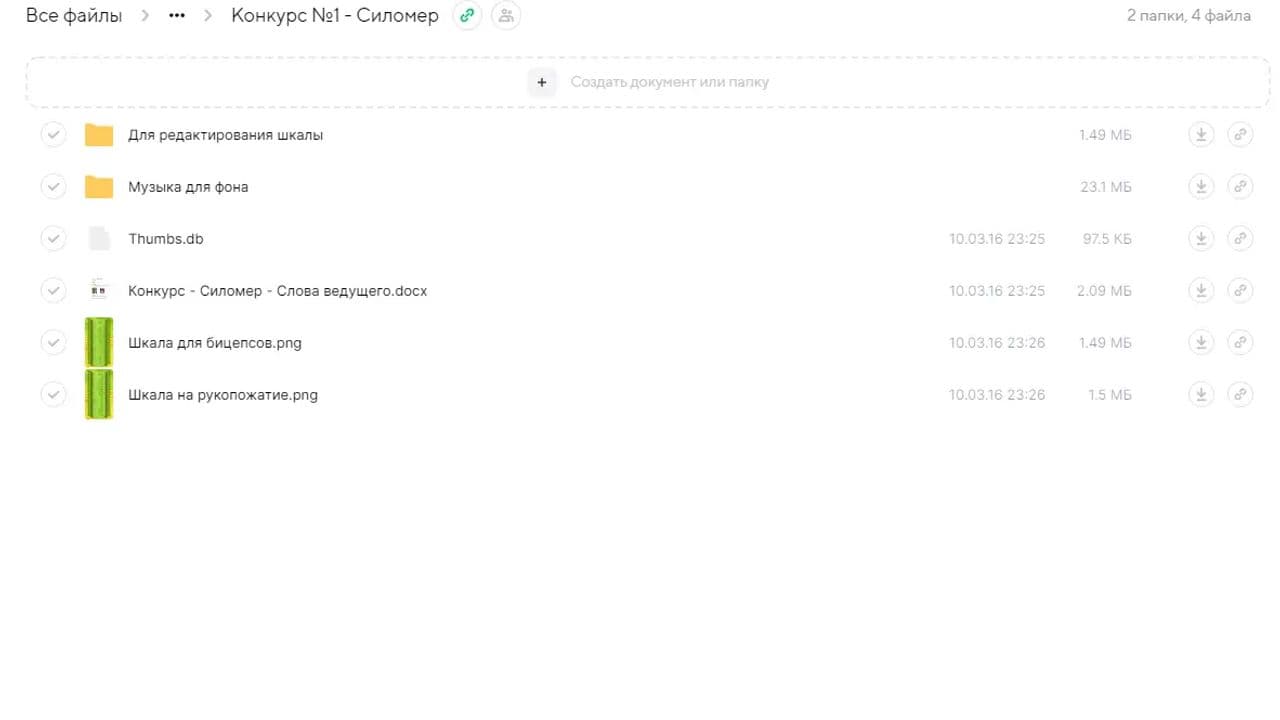Get share link for the docx file

pyautogui.click(x=1240, y=291)
